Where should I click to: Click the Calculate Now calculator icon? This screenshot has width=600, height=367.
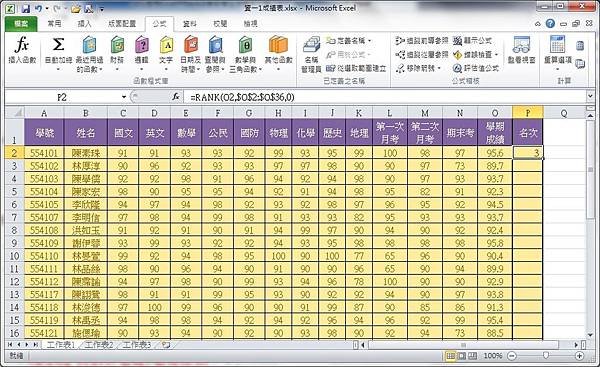[580, 46]
